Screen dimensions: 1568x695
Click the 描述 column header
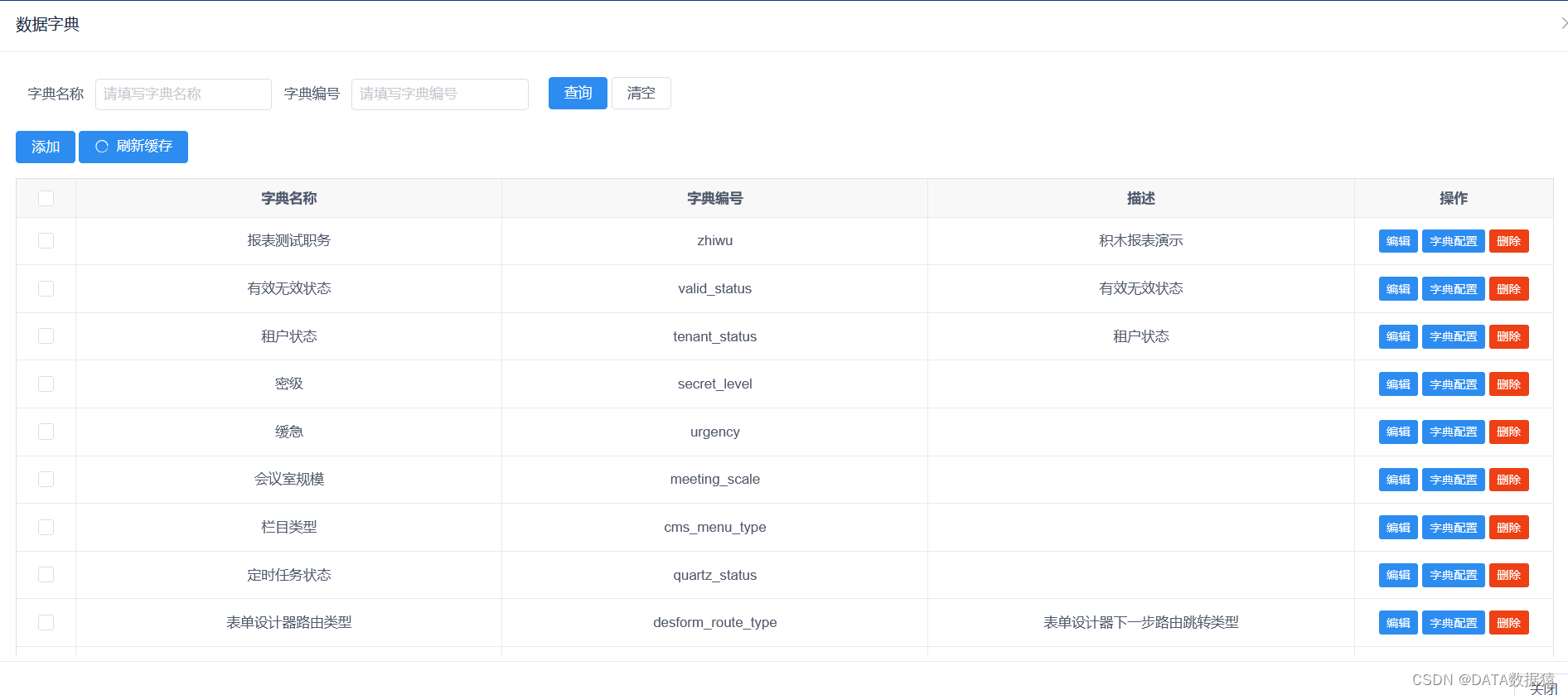(1141, 199)
